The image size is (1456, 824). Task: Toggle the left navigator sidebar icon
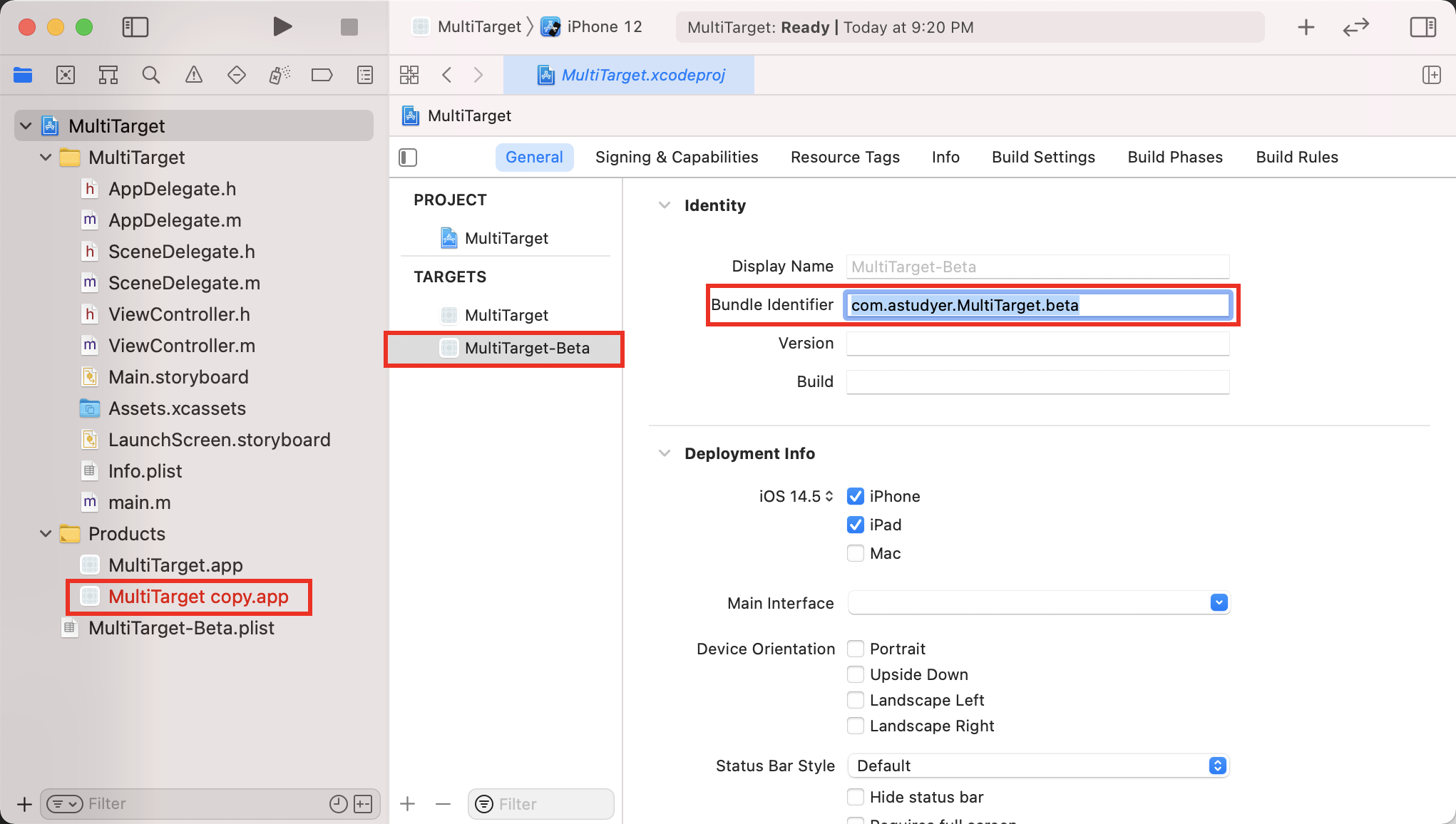point(135,27)
